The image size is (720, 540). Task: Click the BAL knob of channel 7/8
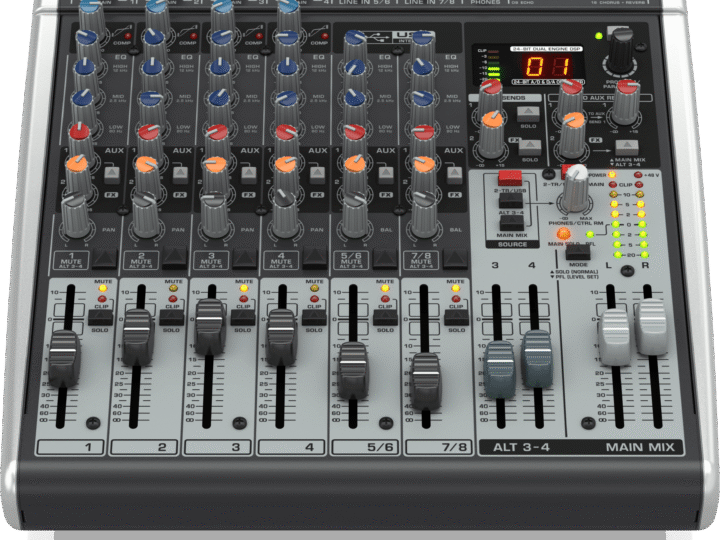click(424, 216)
